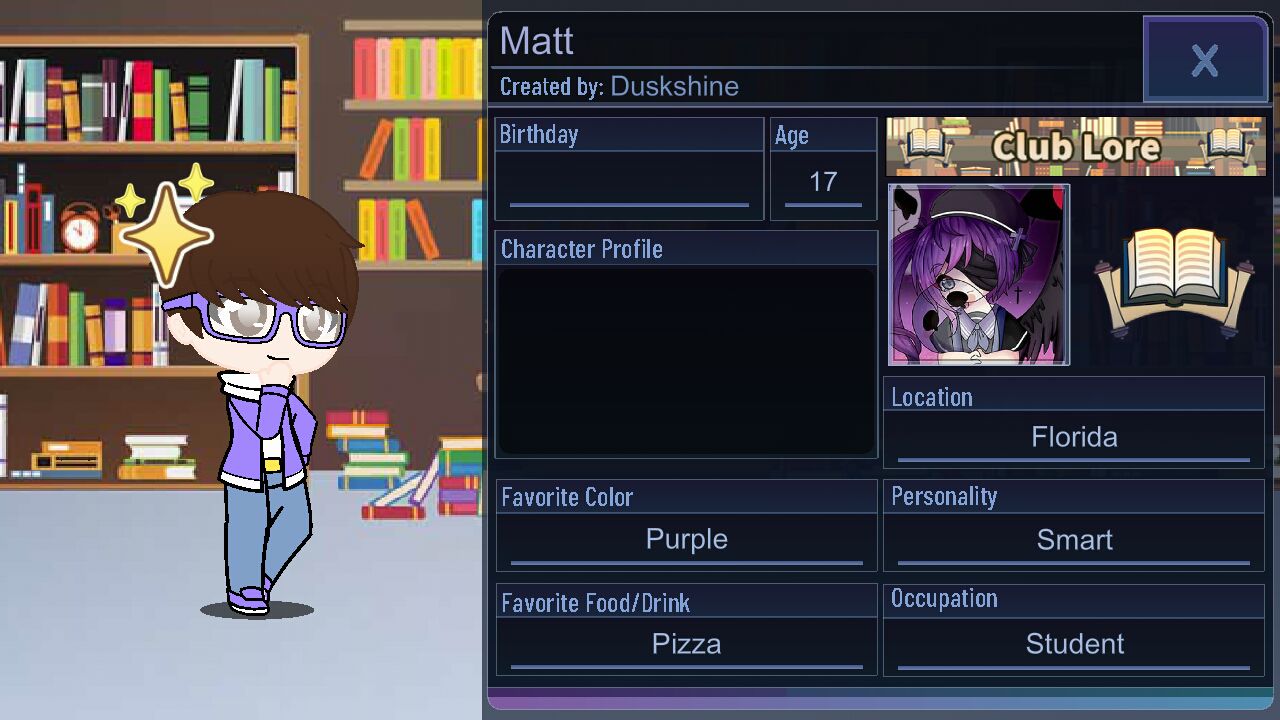Click the creator name Duskshine
1280x720 pixels.
pos(674,86)
